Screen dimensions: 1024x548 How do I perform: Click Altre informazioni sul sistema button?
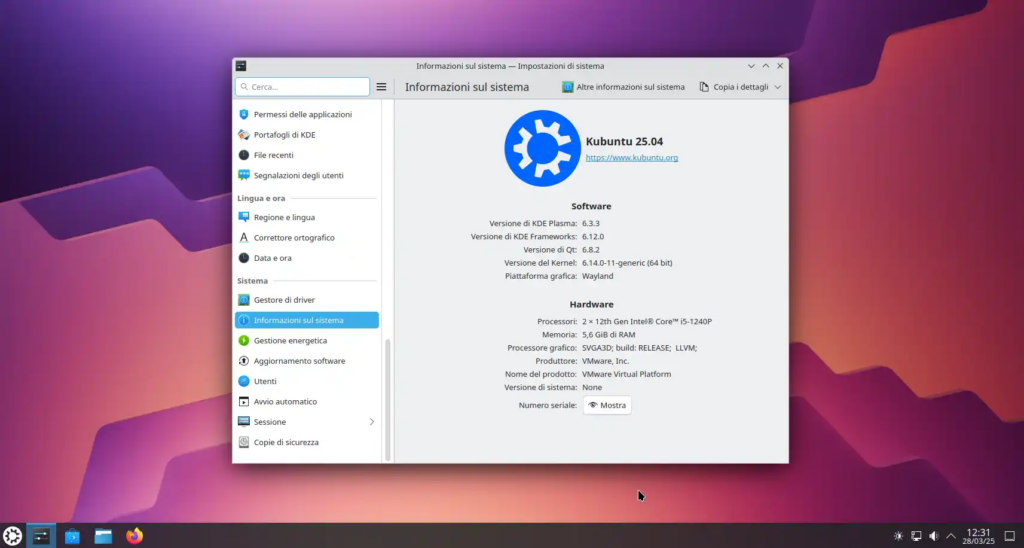pyautogui.click(x=624, y=87)
